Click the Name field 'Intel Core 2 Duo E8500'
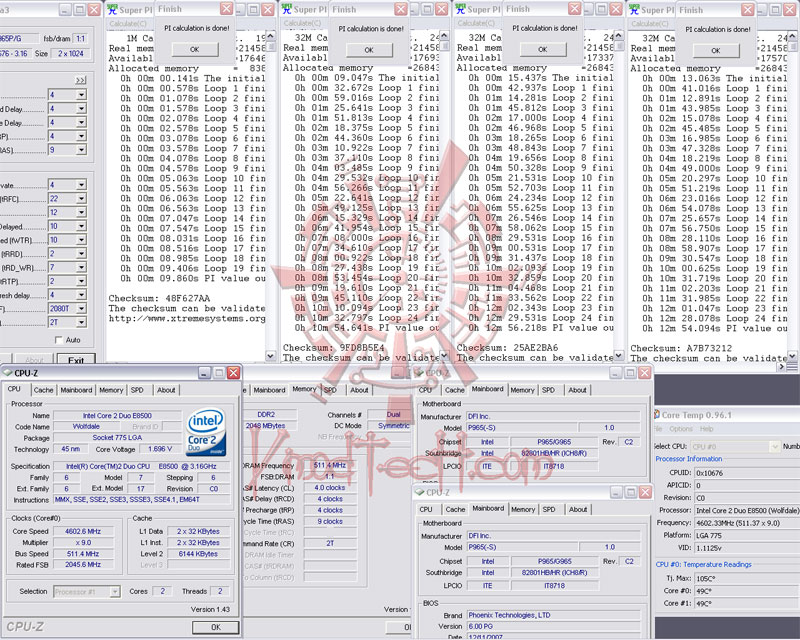Screen dimensions: 800x640 click(x=117, y=415)
